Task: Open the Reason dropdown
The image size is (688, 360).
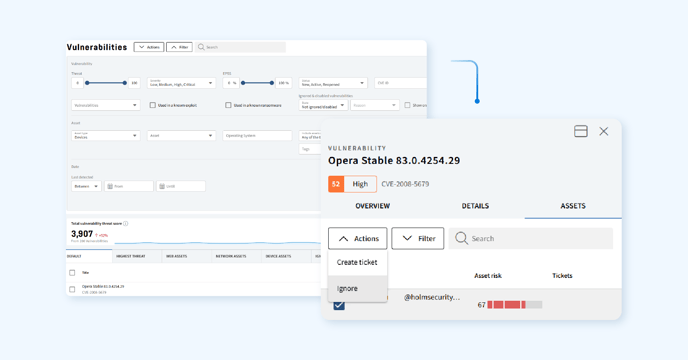Action: click(x=375, y=105)
